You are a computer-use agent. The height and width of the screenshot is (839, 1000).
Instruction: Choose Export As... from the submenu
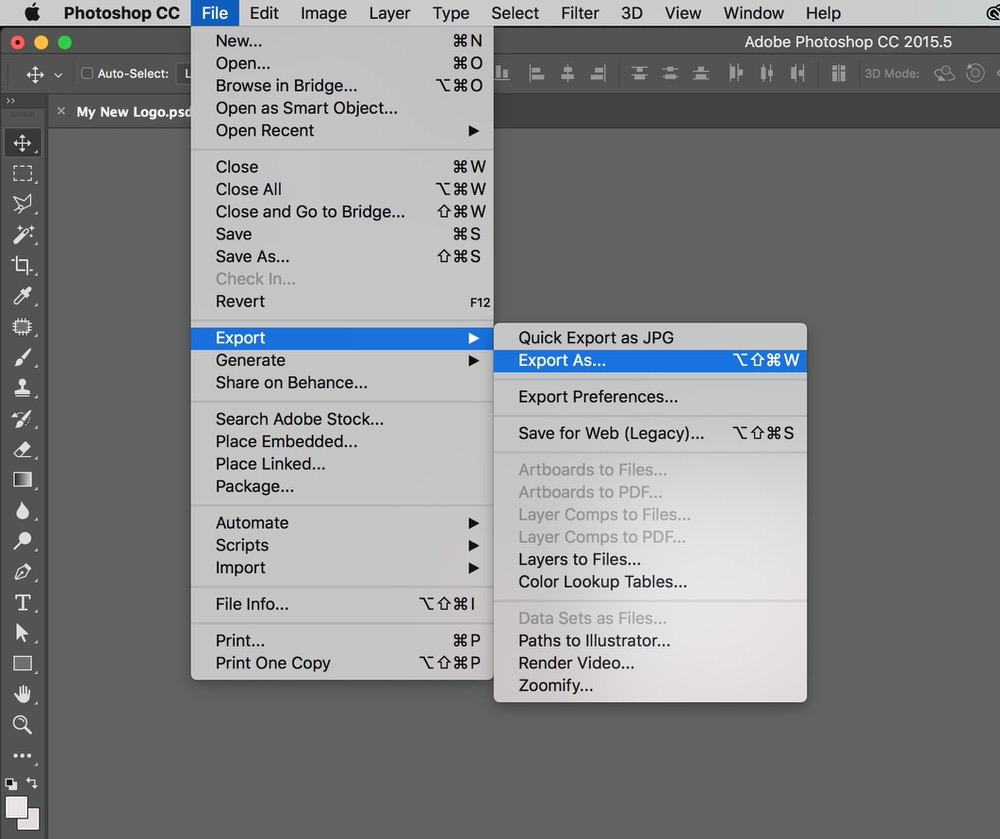click(x=650, y=360)
